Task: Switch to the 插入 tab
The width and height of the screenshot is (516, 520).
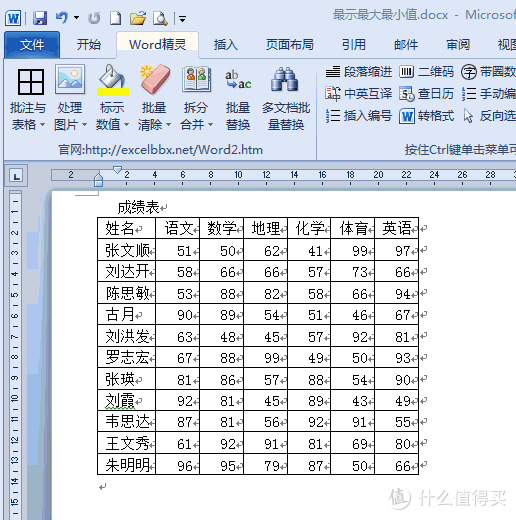Action: [226, 45]
